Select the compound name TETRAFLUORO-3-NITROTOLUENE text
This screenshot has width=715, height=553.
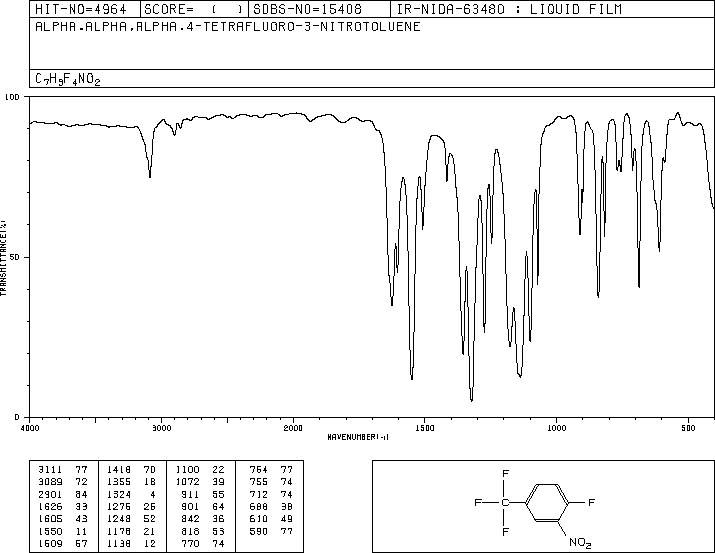311,27
